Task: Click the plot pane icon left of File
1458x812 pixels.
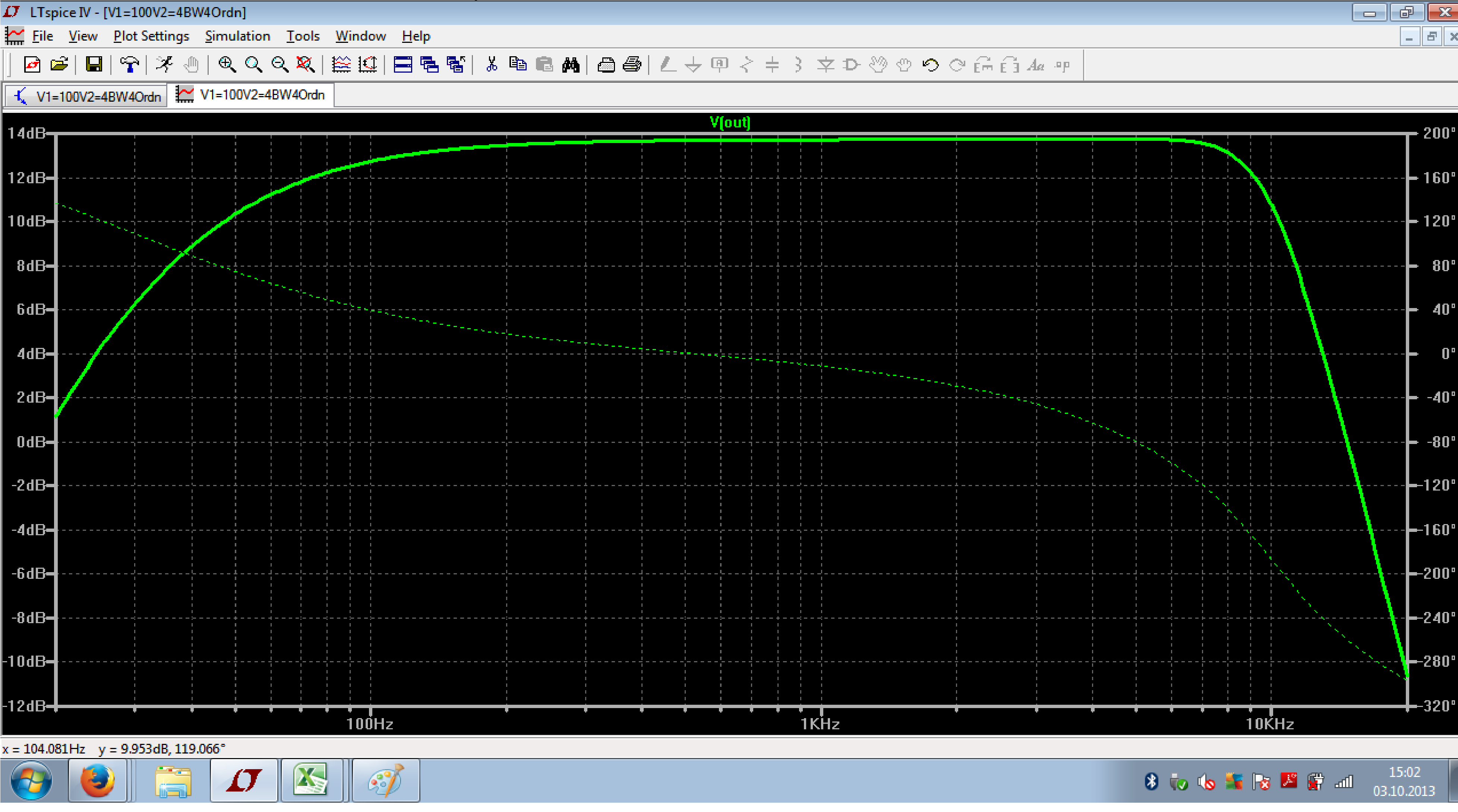Action: tap(14, 36)
